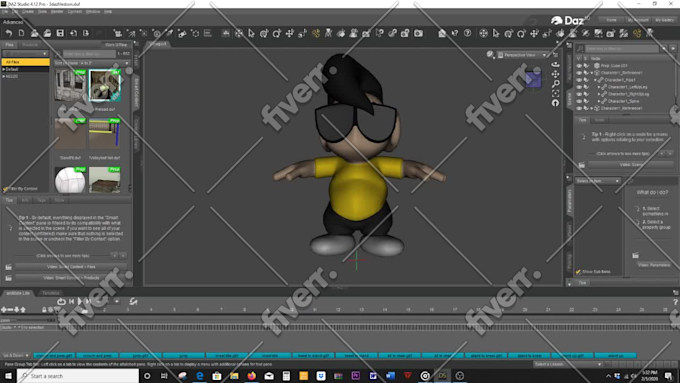680x383 pixels.
Task: Collapse the Character1_Hips tree node
Action: [x=595, y=80]
